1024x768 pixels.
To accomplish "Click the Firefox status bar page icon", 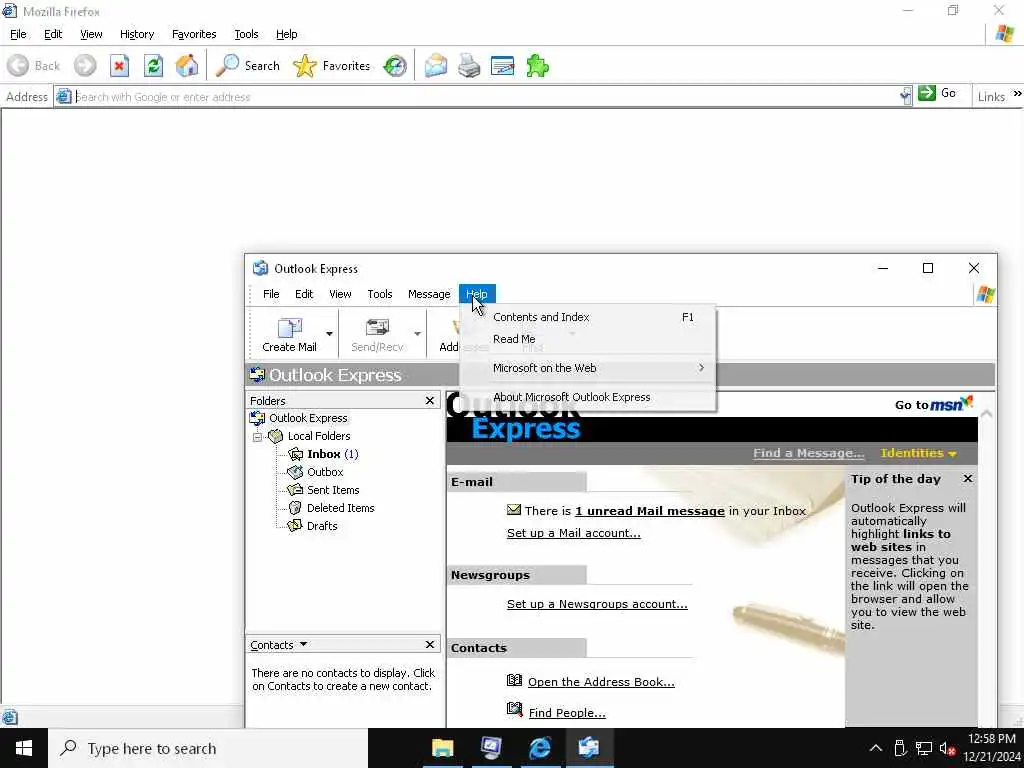I will tap(9, 718).
